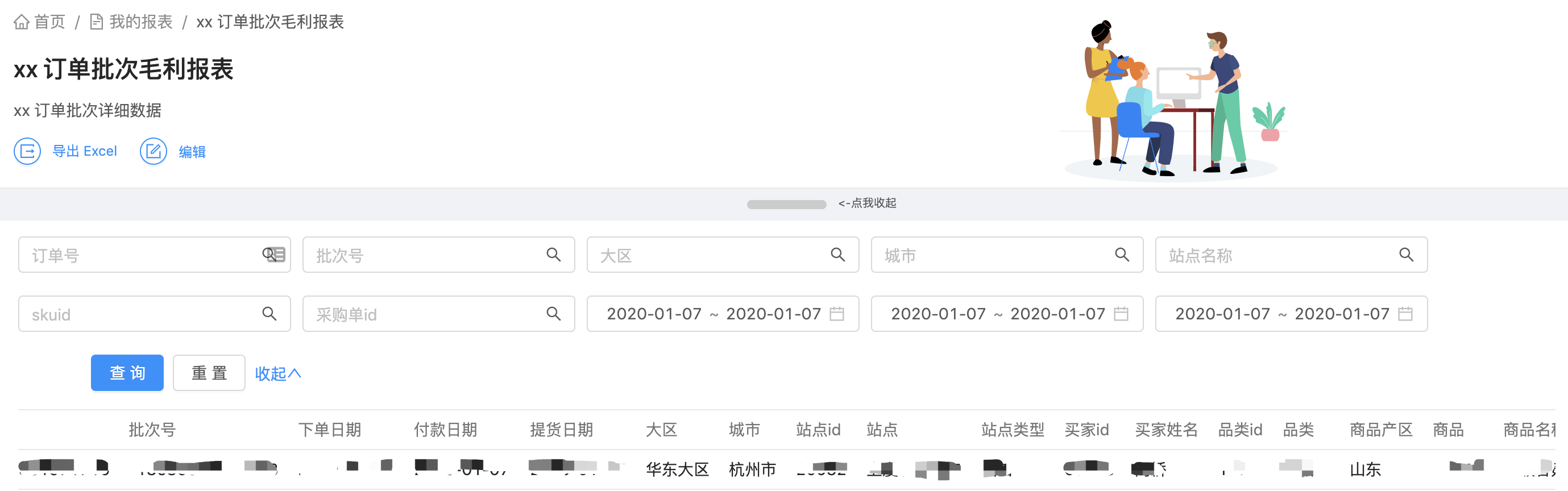Clear filters with the 重置 button
The width and height of the screenshot is (1568, 491).
click(209, 373)
